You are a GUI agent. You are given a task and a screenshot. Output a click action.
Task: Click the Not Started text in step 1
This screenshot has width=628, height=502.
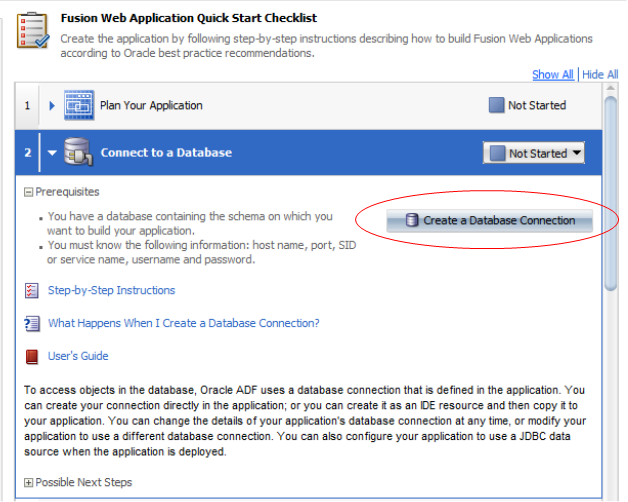coord(537,105)
